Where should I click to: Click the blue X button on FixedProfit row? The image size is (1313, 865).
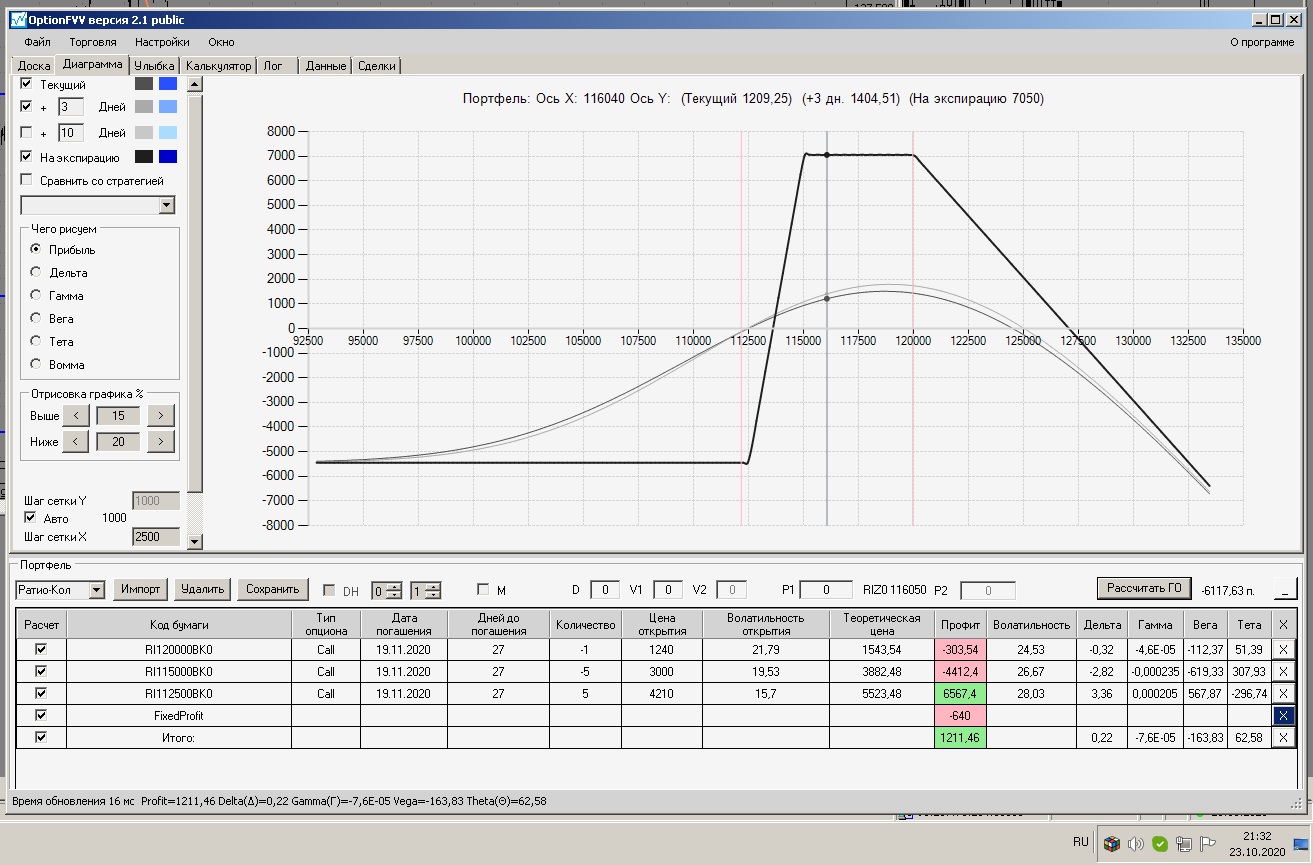[1284, 715]
